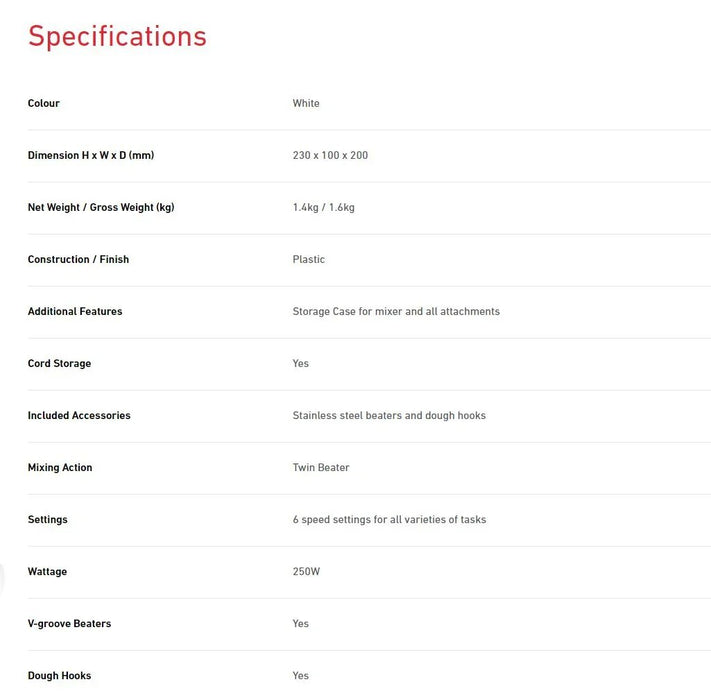Viewport: 711px width, 700px height.
Task: Click the Mixing Action label
Action: pos(60,468)
